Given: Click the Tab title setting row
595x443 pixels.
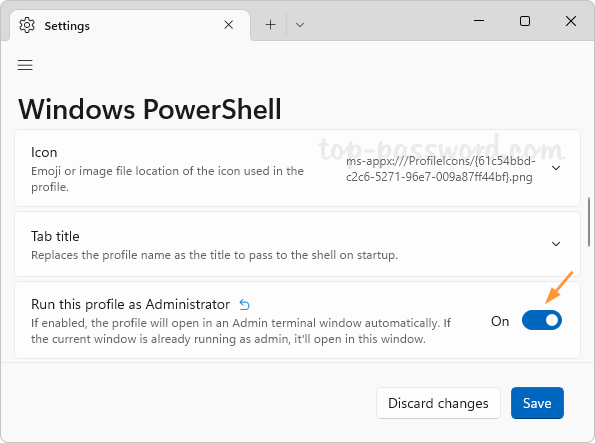Looking at the screenshot, I should click(x=298, y=244).
